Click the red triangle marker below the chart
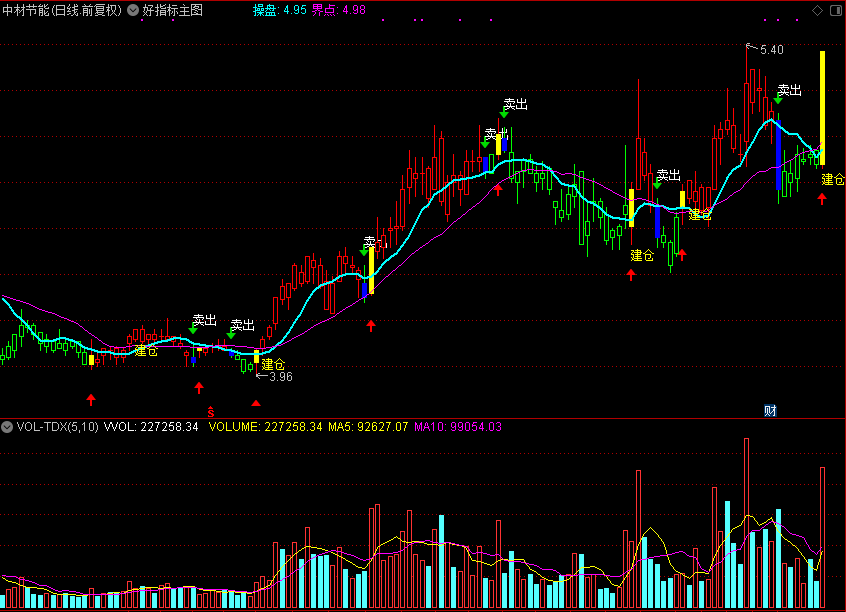 (257, 403)
